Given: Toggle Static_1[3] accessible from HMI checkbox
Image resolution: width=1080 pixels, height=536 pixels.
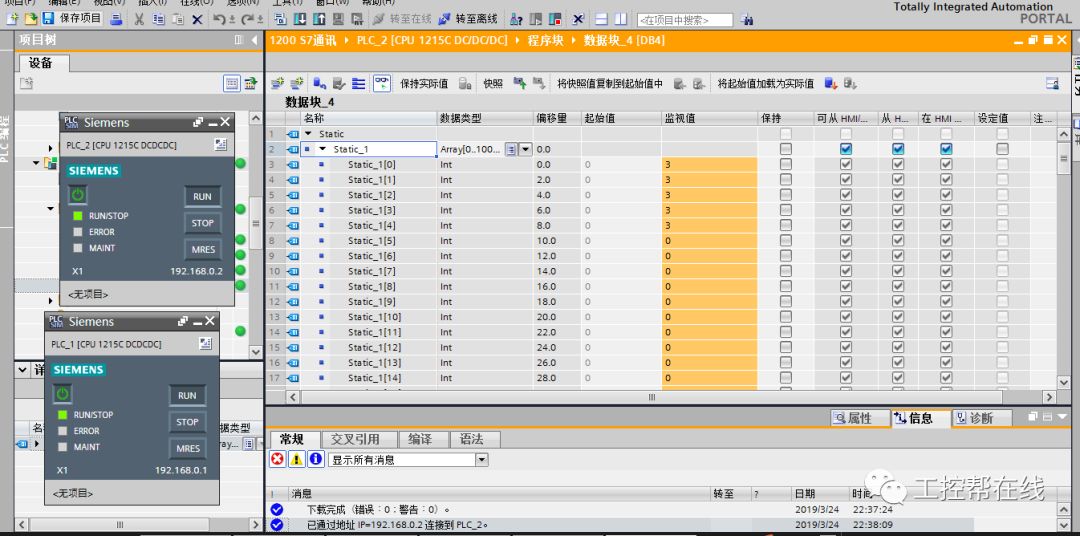Looking at the screenshot, I should (x=846, y=210).
